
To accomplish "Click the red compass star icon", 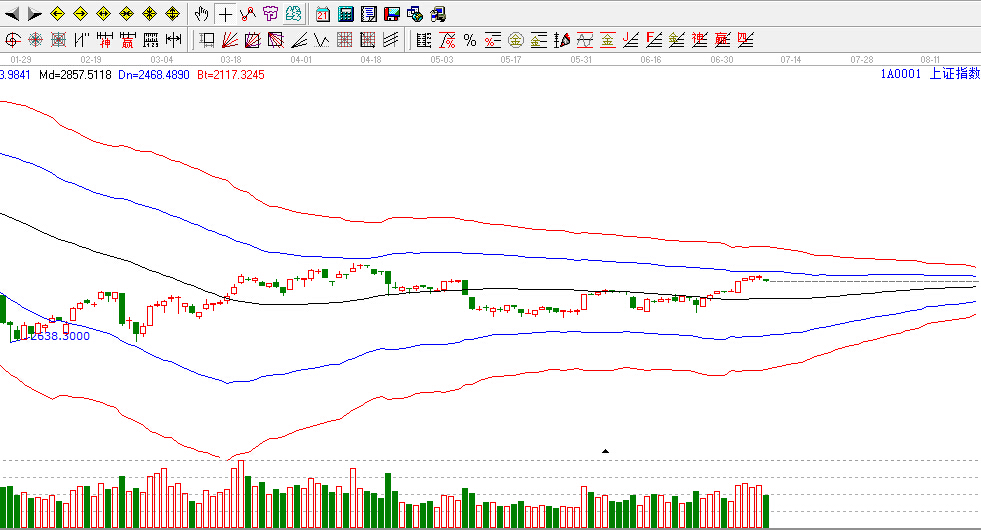I will (35, 40).
